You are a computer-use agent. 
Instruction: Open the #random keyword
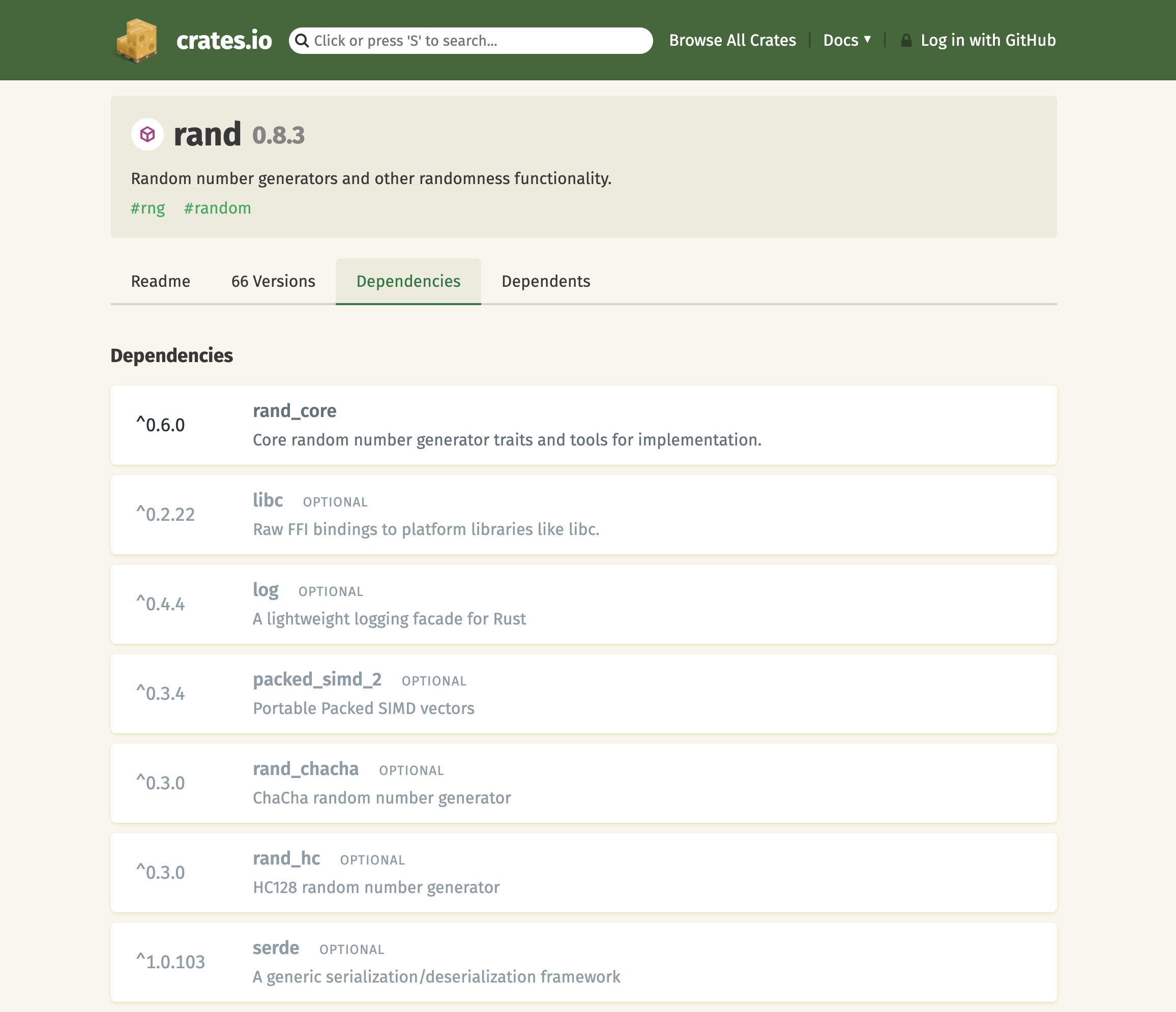(217, 209)
